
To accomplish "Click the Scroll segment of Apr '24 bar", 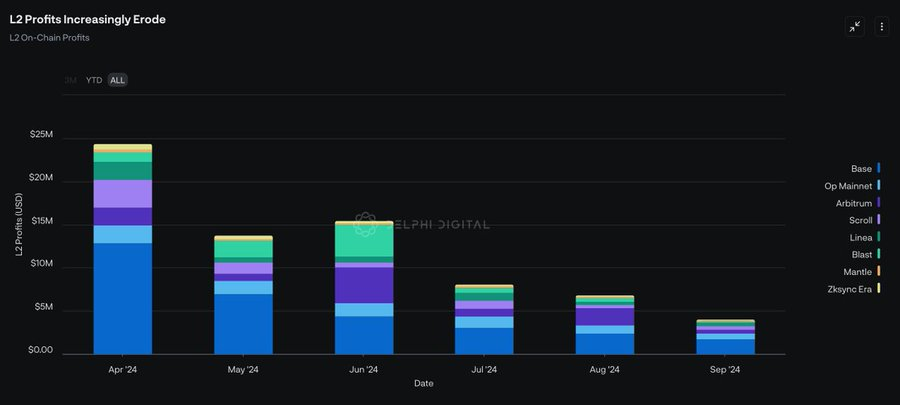I will pyautogui.click(x=123, y=194).
